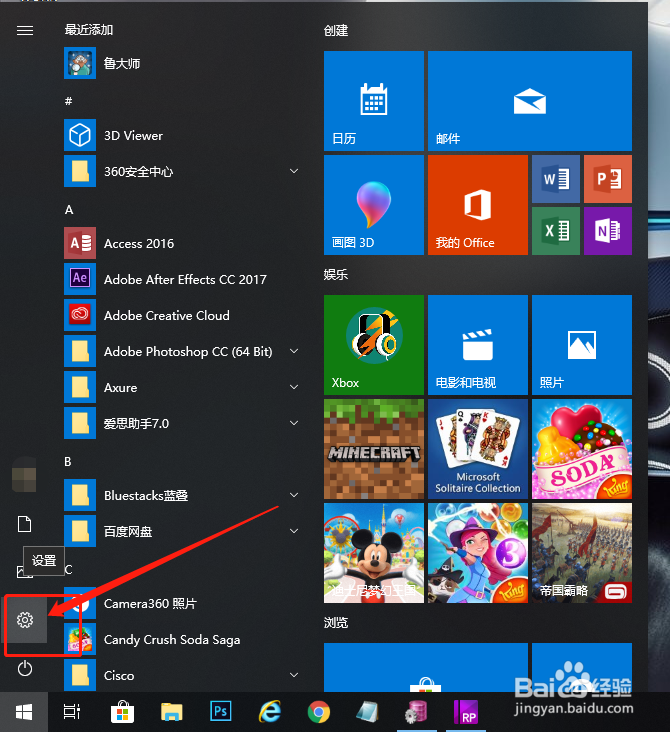
Task: Launch the Word tile
Action: coord(556,179)
